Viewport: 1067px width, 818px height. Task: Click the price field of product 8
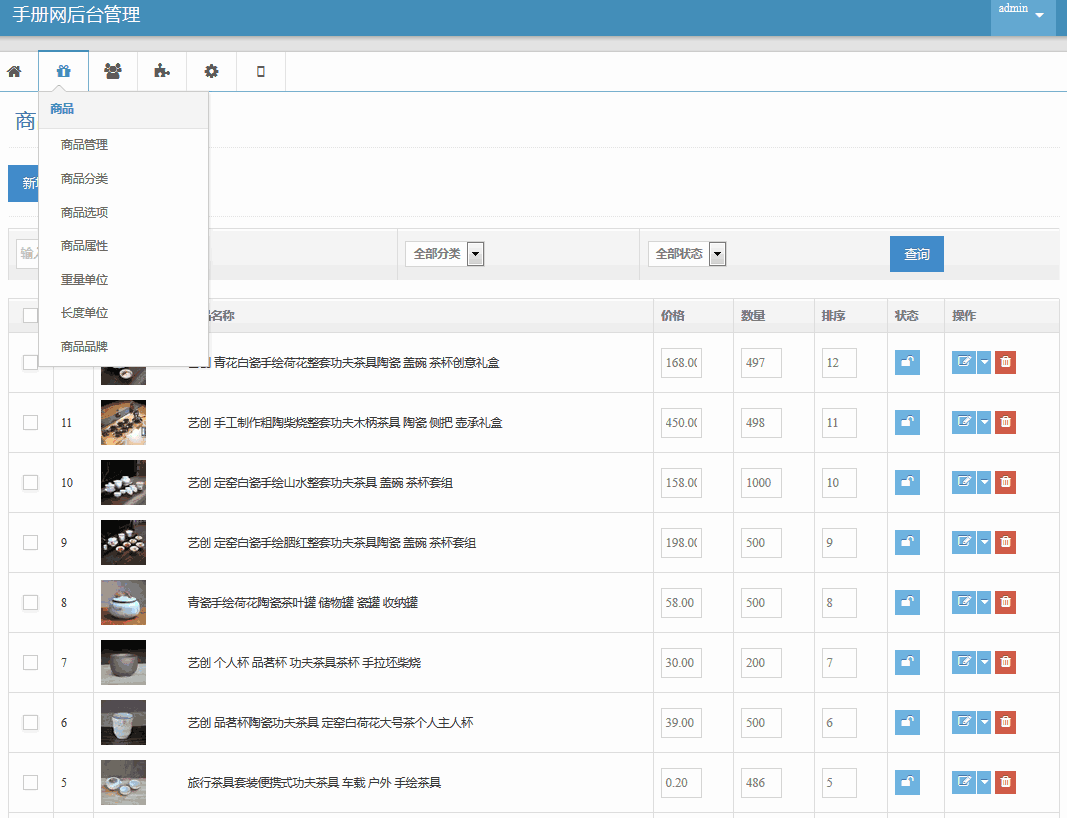pyautogui.click(x=681, y=602)
